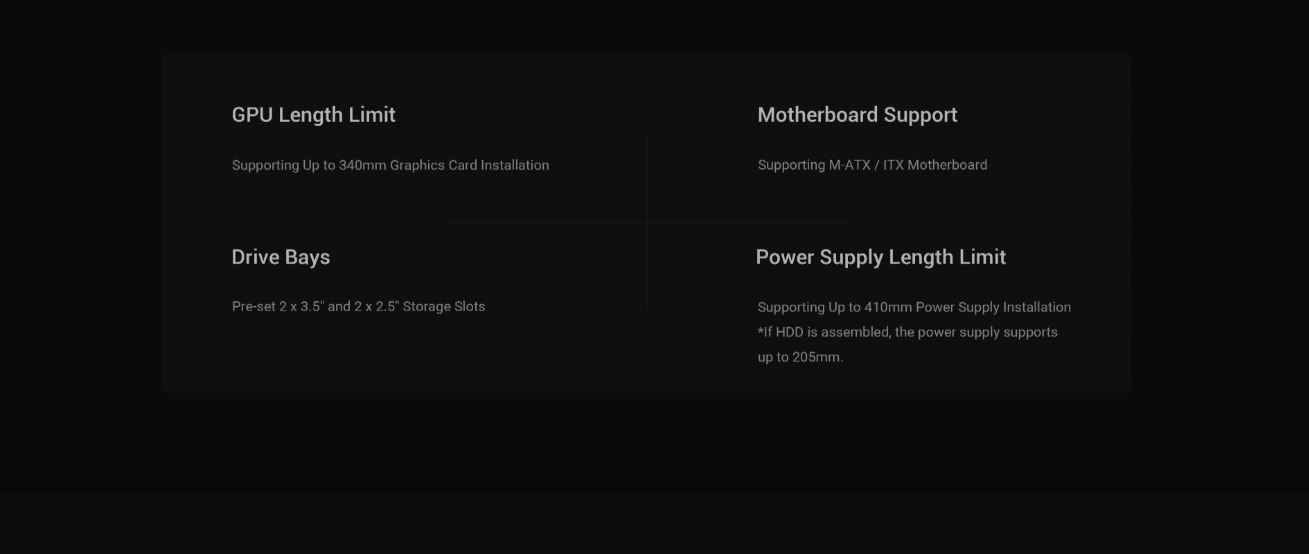This screenshot has height=554, width=1309.
Task: Select the M-ATX / ITX Motherboard description text
Action: pos(872,165)
